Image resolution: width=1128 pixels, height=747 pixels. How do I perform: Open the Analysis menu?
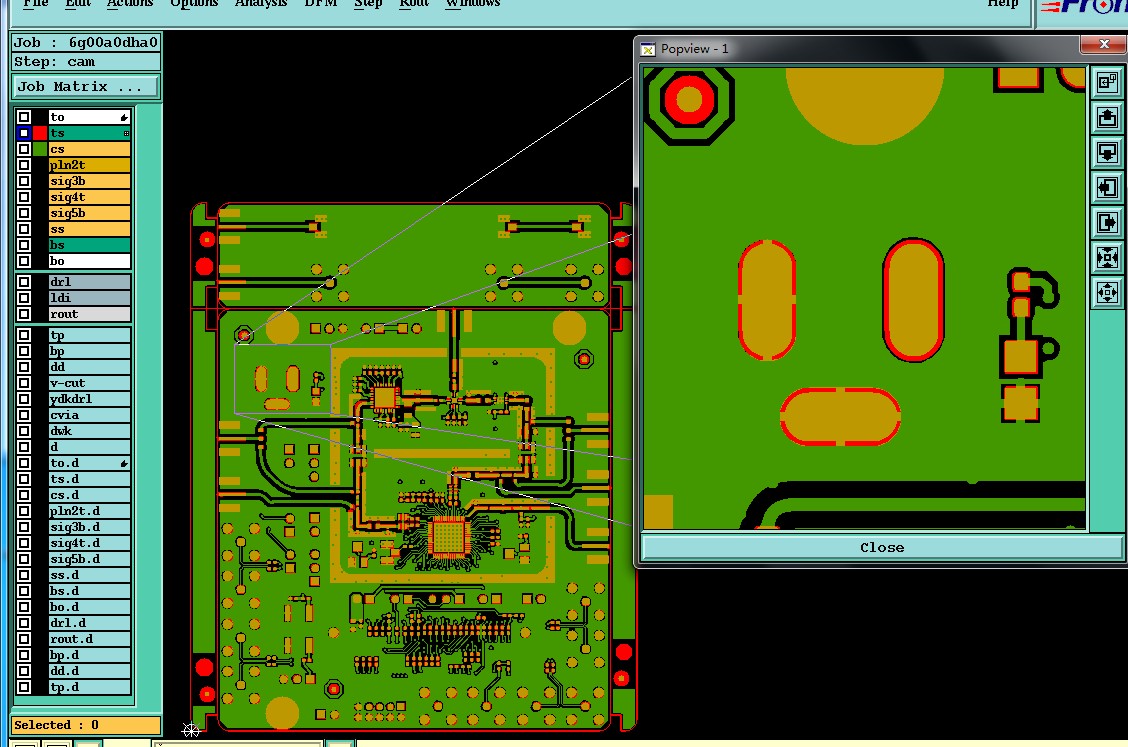click(260, 4)
